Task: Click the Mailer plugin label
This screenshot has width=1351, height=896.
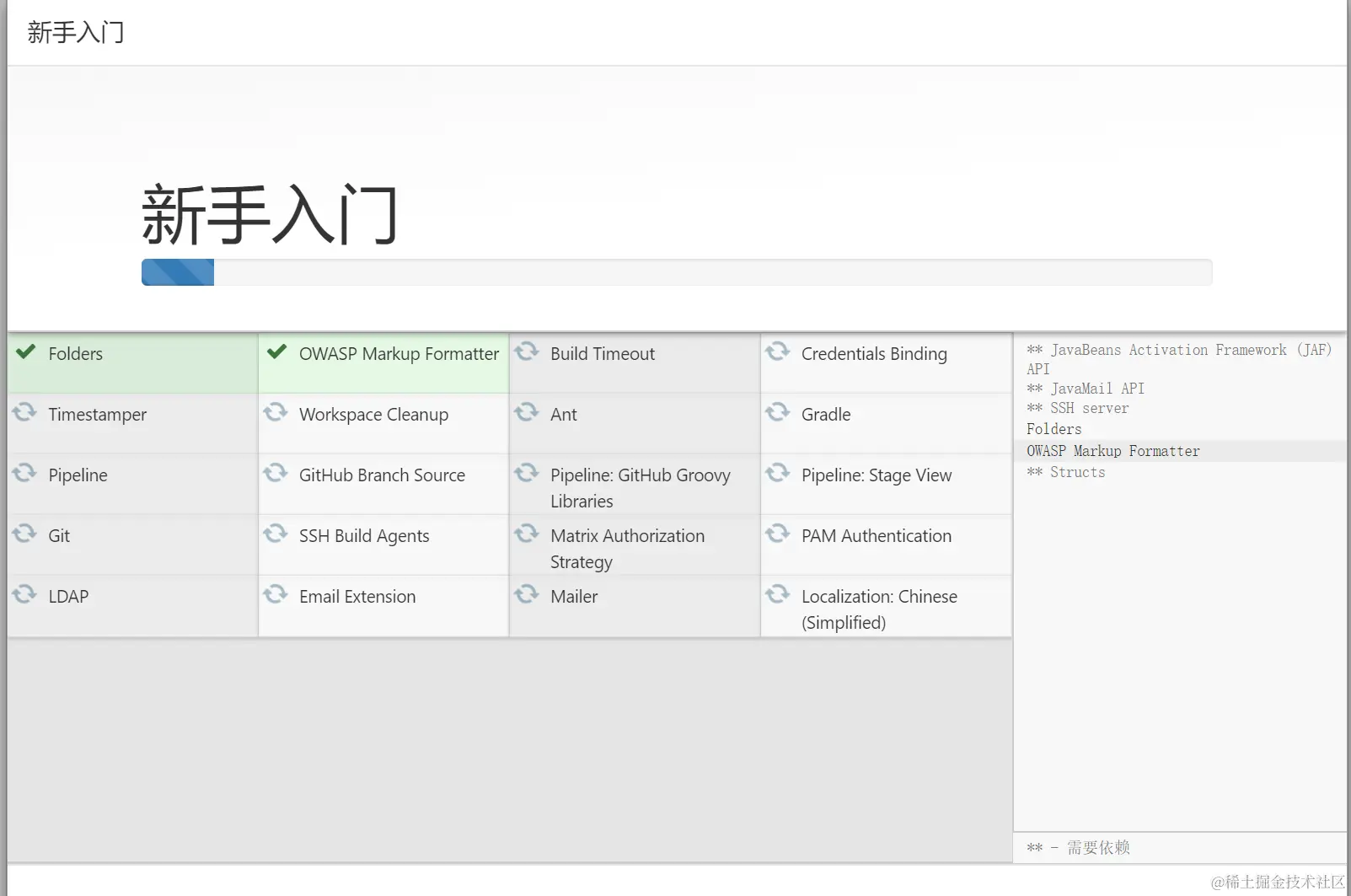Action: pos(574,597)
